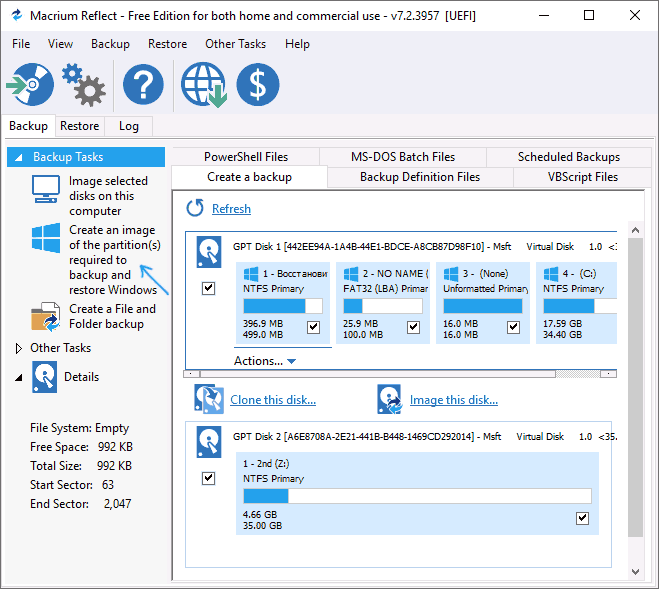
Task: Collapse the Details section triangle
Action: click(18, 378)
